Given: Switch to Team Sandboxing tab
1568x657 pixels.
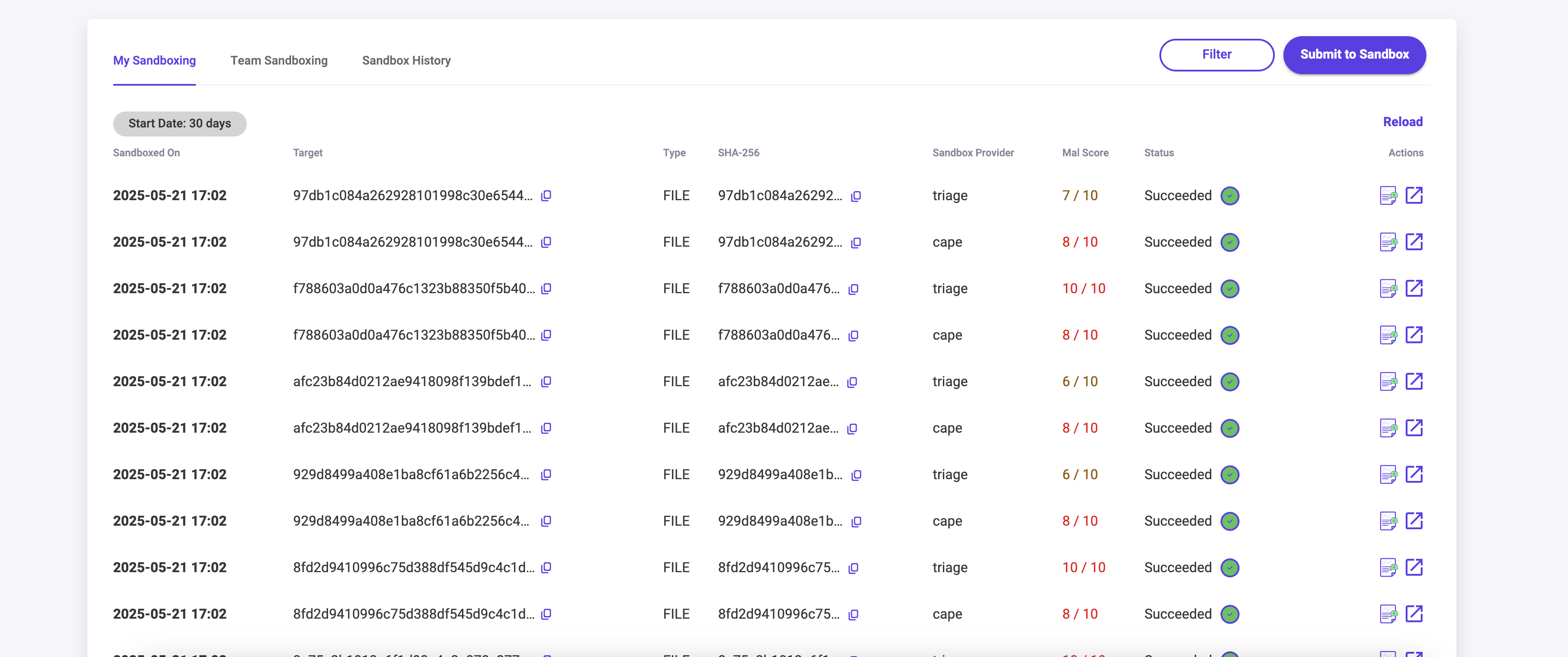Looking at the screenshot, I should coord(279,60).
